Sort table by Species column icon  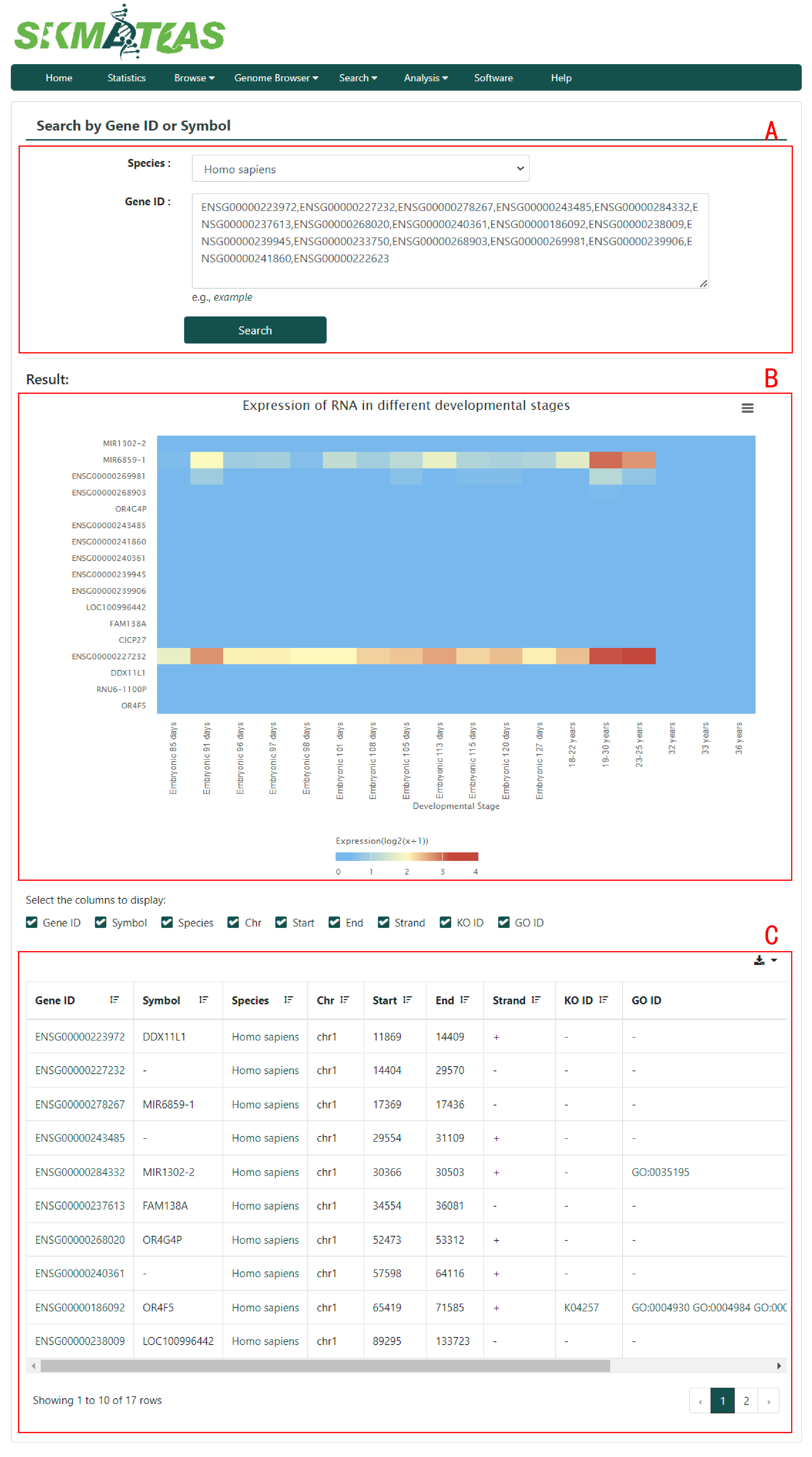pyautogui.click(x=288, y=999)
